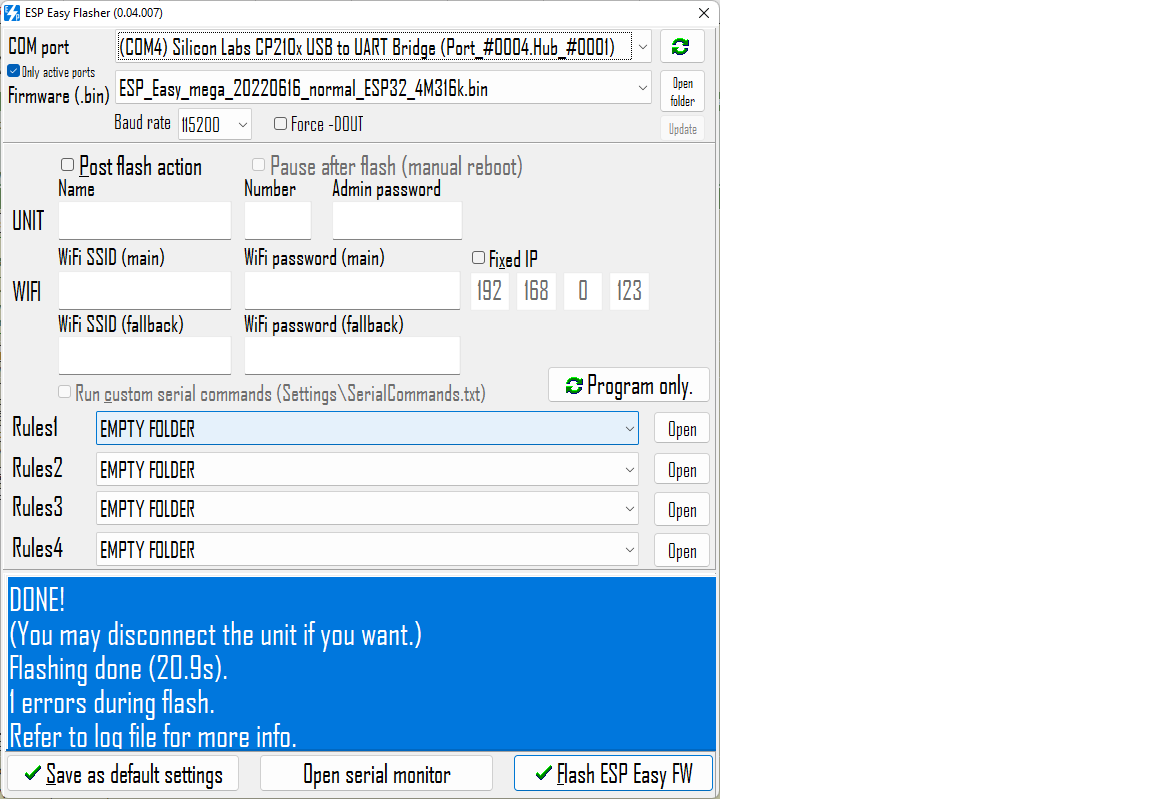
Task: Click the IP octet field showing 192
Action: pos(489,291)
